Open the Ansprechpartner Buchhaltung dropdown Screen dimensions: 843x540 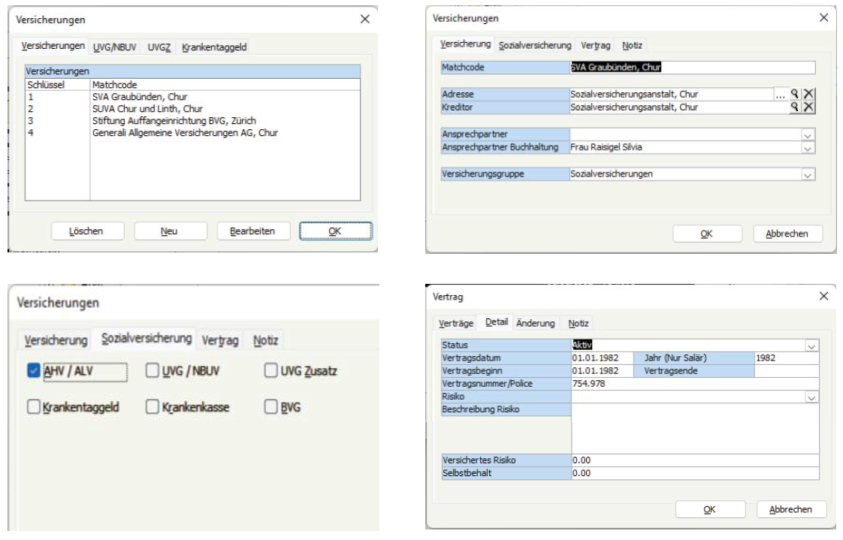click(x=808, y=148)
